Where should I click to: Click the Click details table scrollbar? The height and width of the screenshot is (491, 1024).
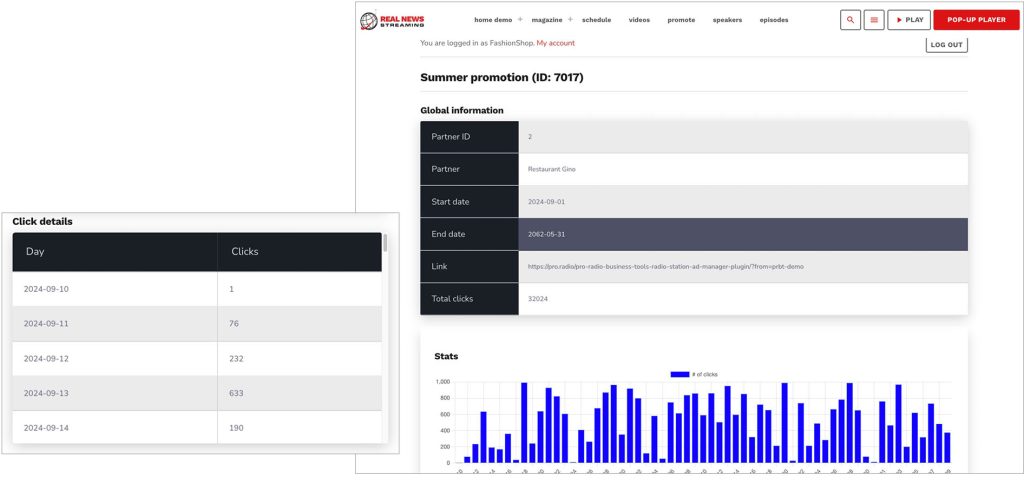tap(385, 243)
